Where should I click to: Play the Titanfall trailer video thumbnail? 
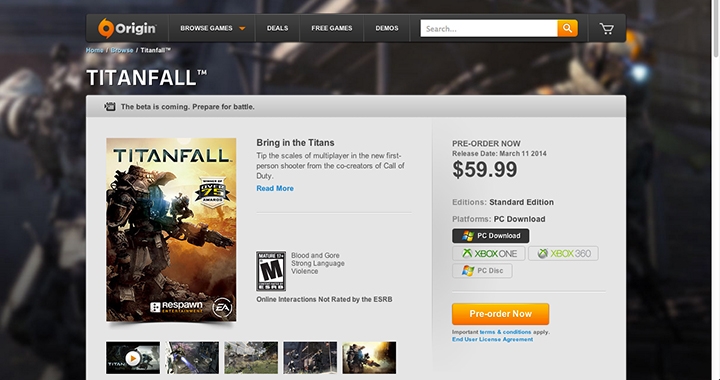pyautogui.click(x=133, y=358)
